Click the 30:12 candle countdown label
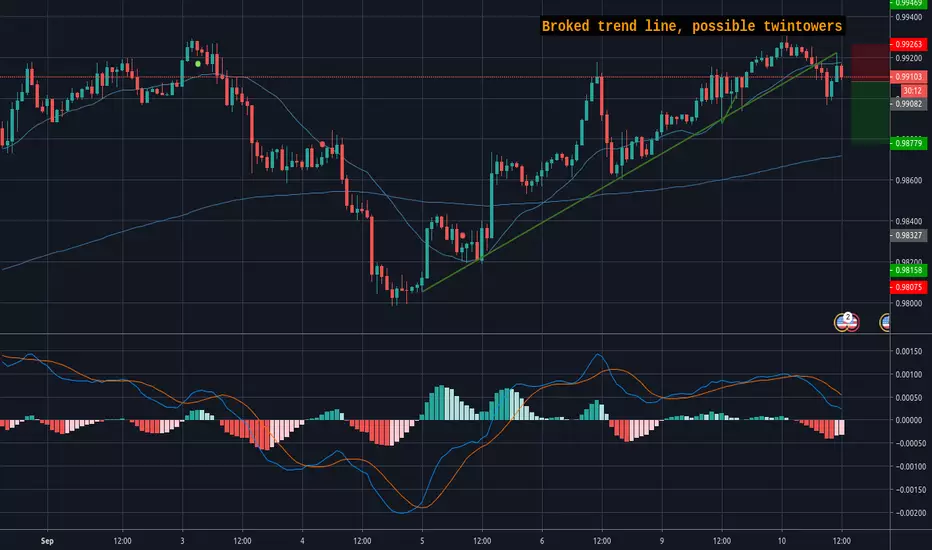The width and height of the screenshot is (932, 550). (x=914, y=91)
